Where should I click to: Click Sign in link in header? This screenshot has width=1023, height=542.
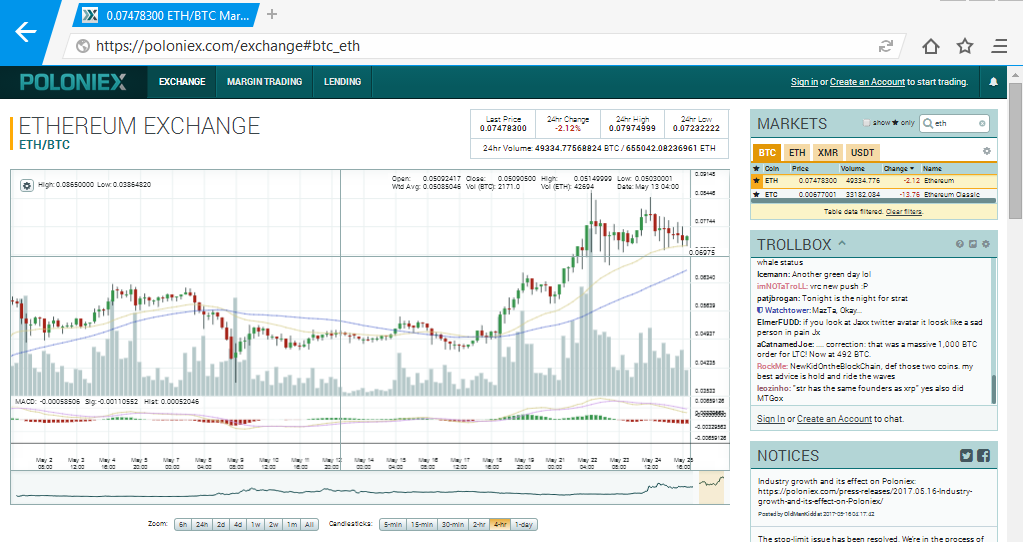[x=804, y=82]
